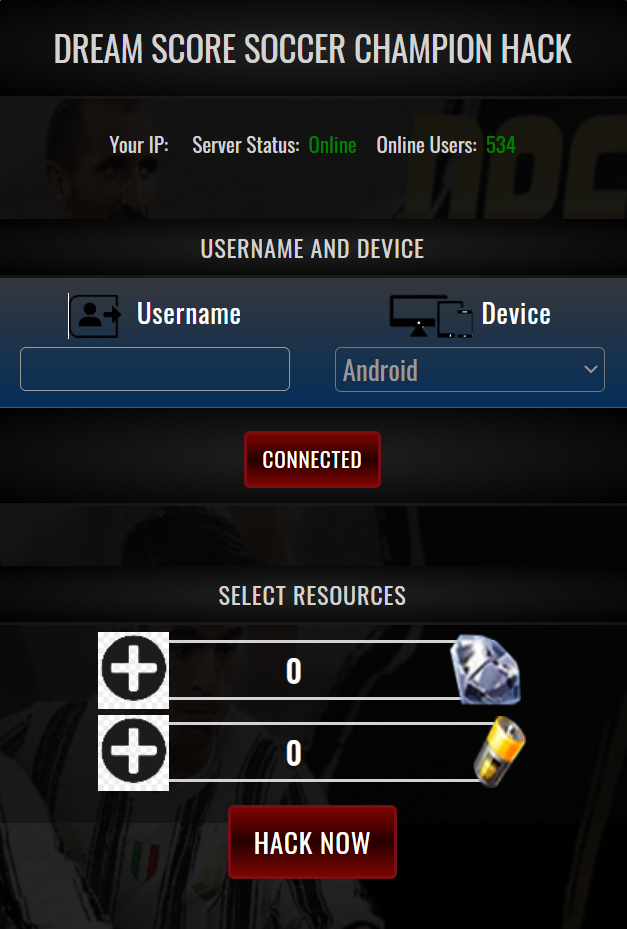627x929 pixels.
Task: Click the Dream Score Soccer Champion Hack title
Action: tap(313, 49)
